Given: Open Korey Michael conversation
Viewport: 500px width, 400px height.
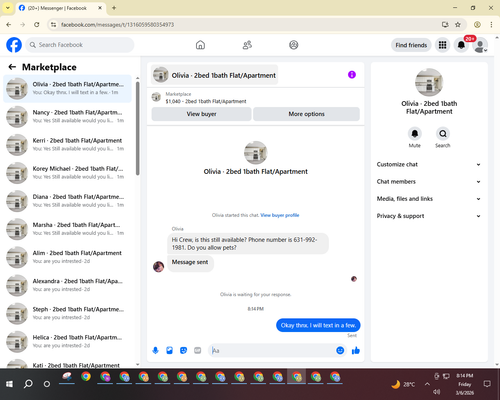Looking at the screenshot, I should pyautogui.click(x=67, y=173).
